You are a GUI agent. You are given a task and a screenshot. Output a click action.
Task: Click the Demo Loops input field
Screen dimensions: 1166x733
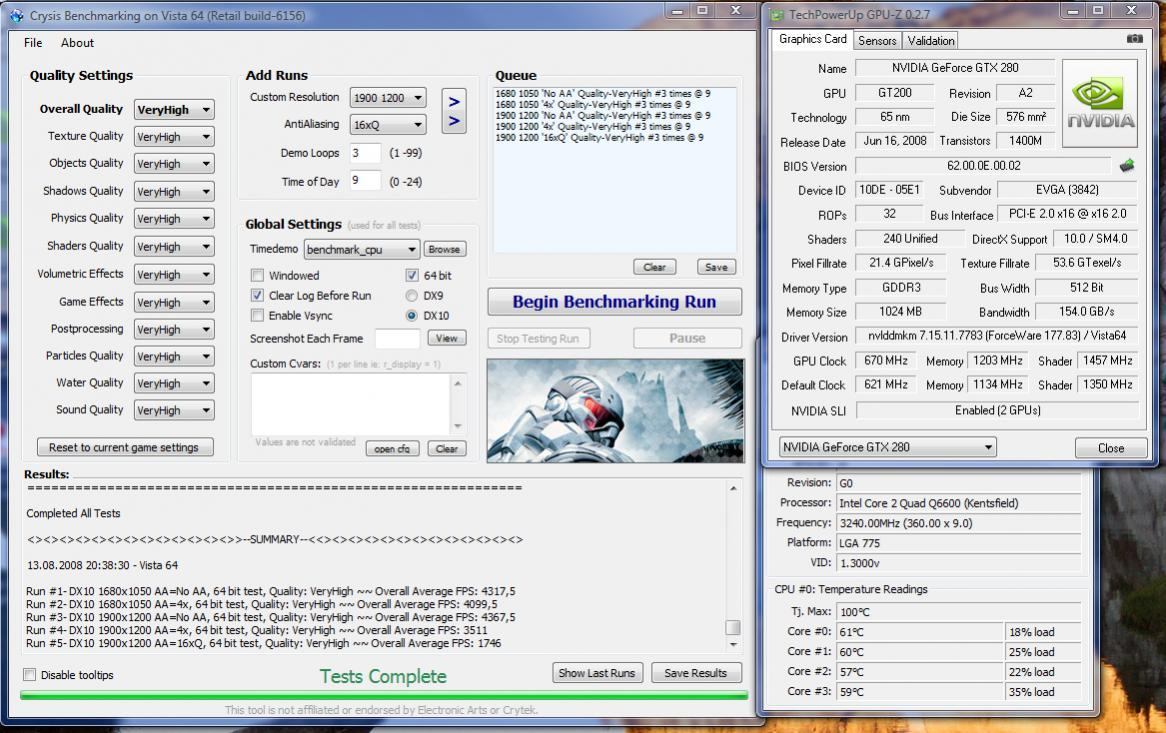pos(364,153)
